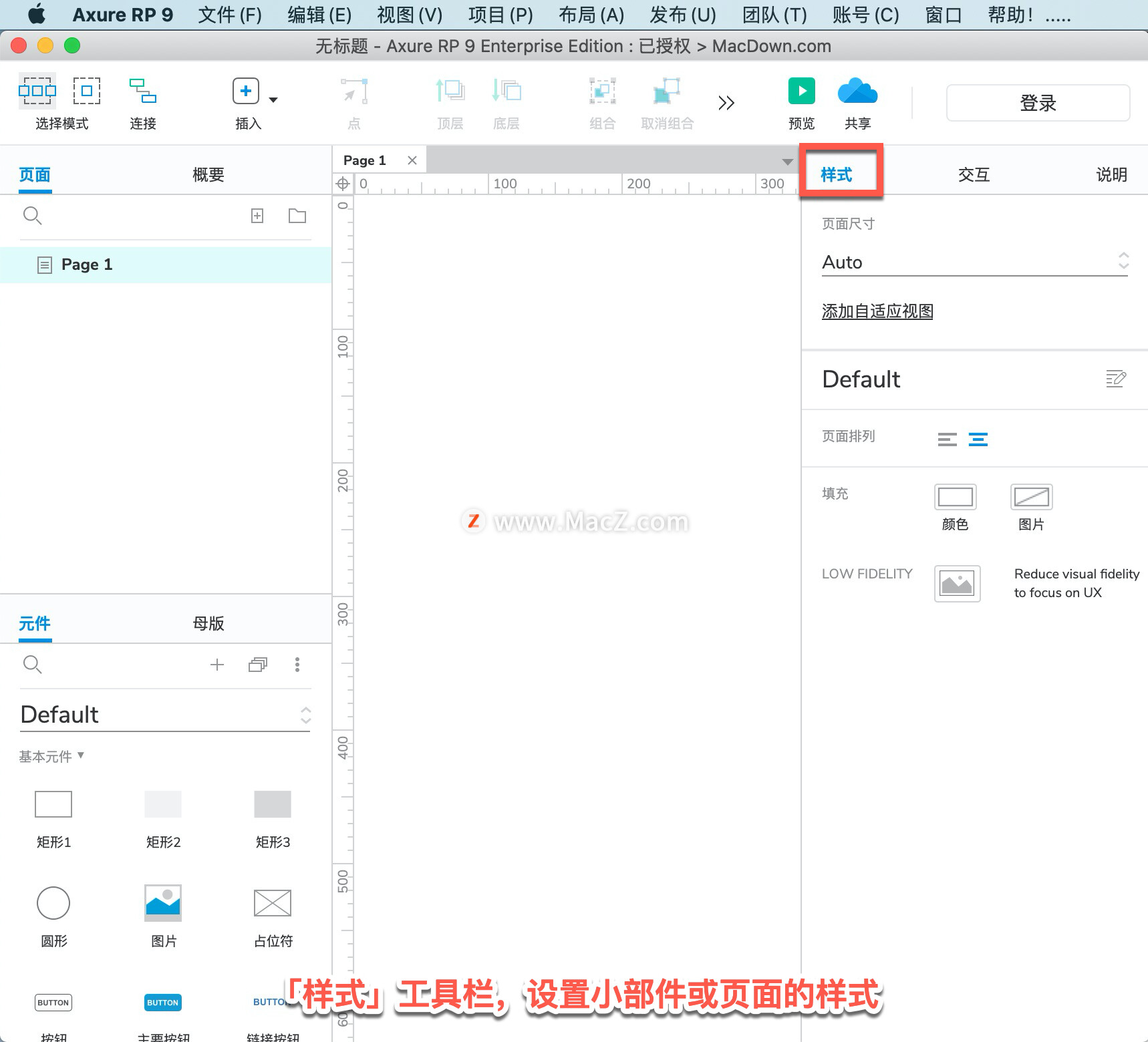Screen dimensions: 1148x1042
Task: Switch to the Style (样式) tab
Action: pos(837,175)
